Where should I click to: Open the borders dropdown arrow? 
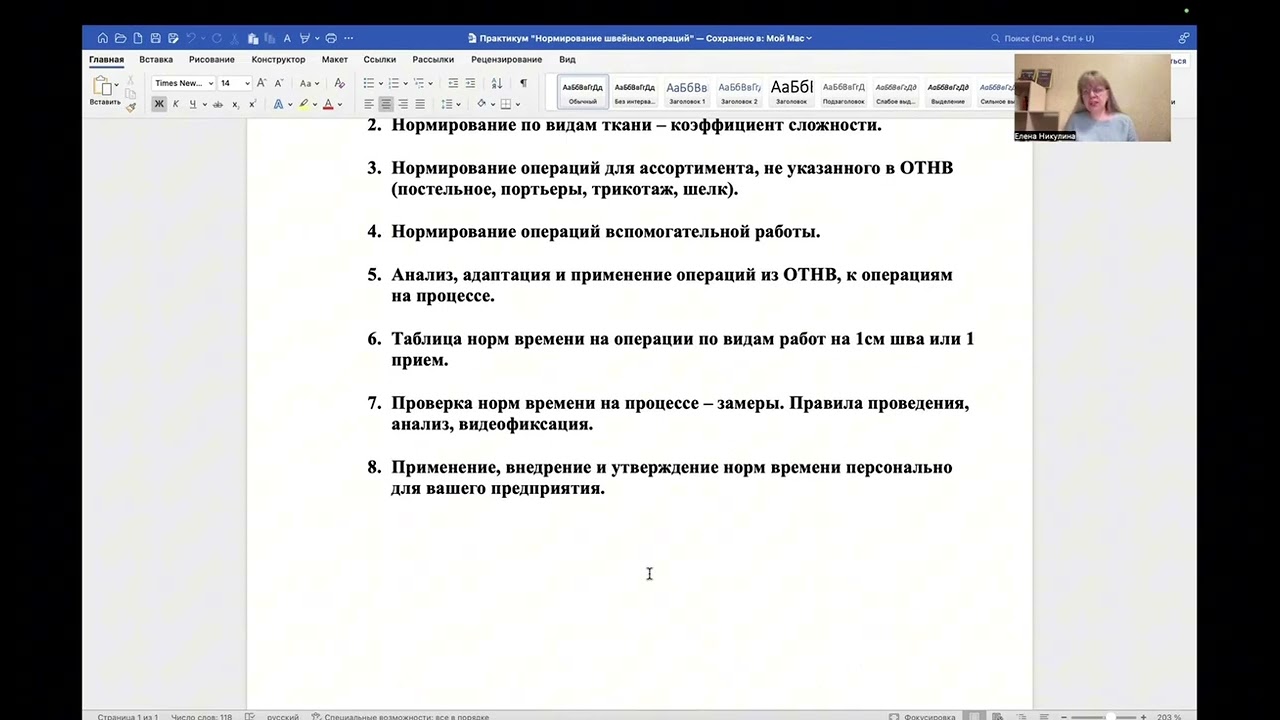coord(518,104)
